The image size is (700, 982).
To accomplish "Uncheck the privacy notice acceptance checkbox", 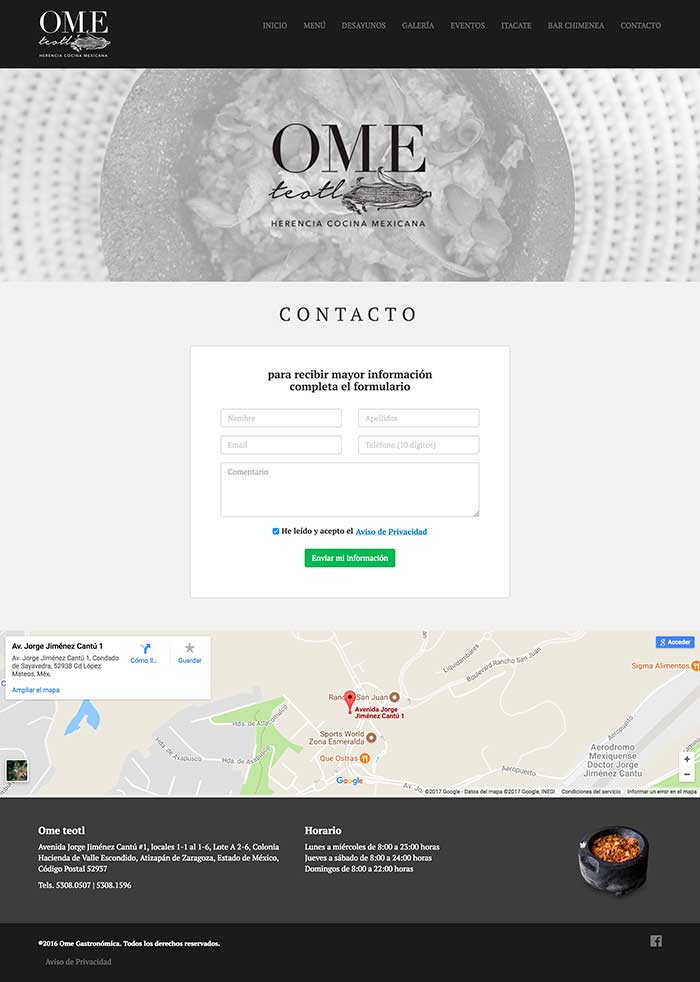I will point(275,531).
